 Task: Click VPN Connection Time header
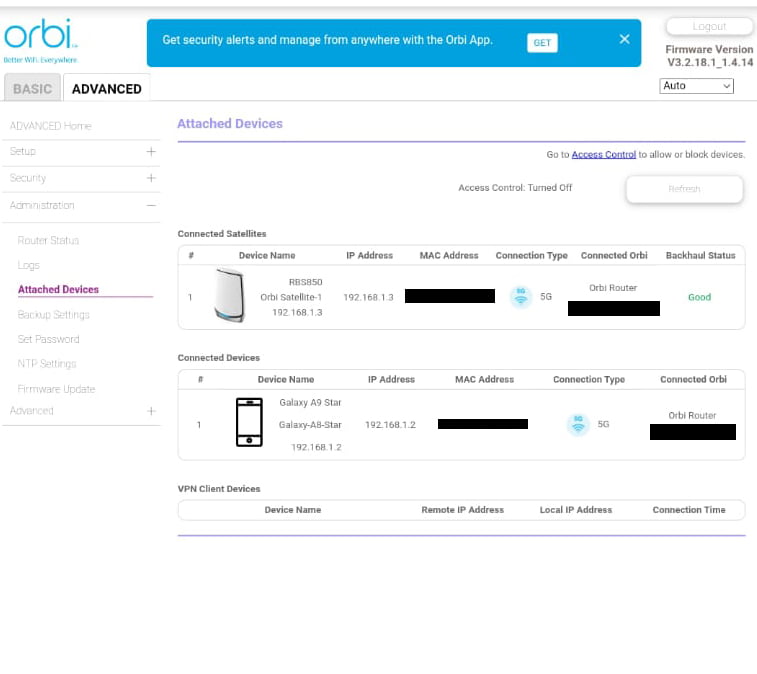point(689,510)
